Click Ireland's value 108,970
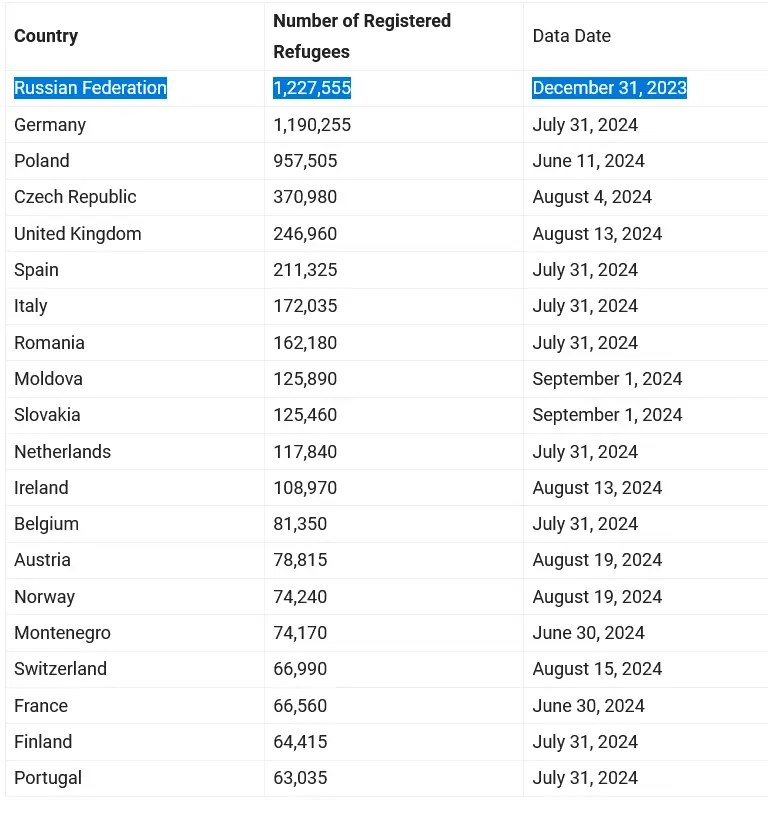Viewport: 768px width, 819px height. pos(305,488)
